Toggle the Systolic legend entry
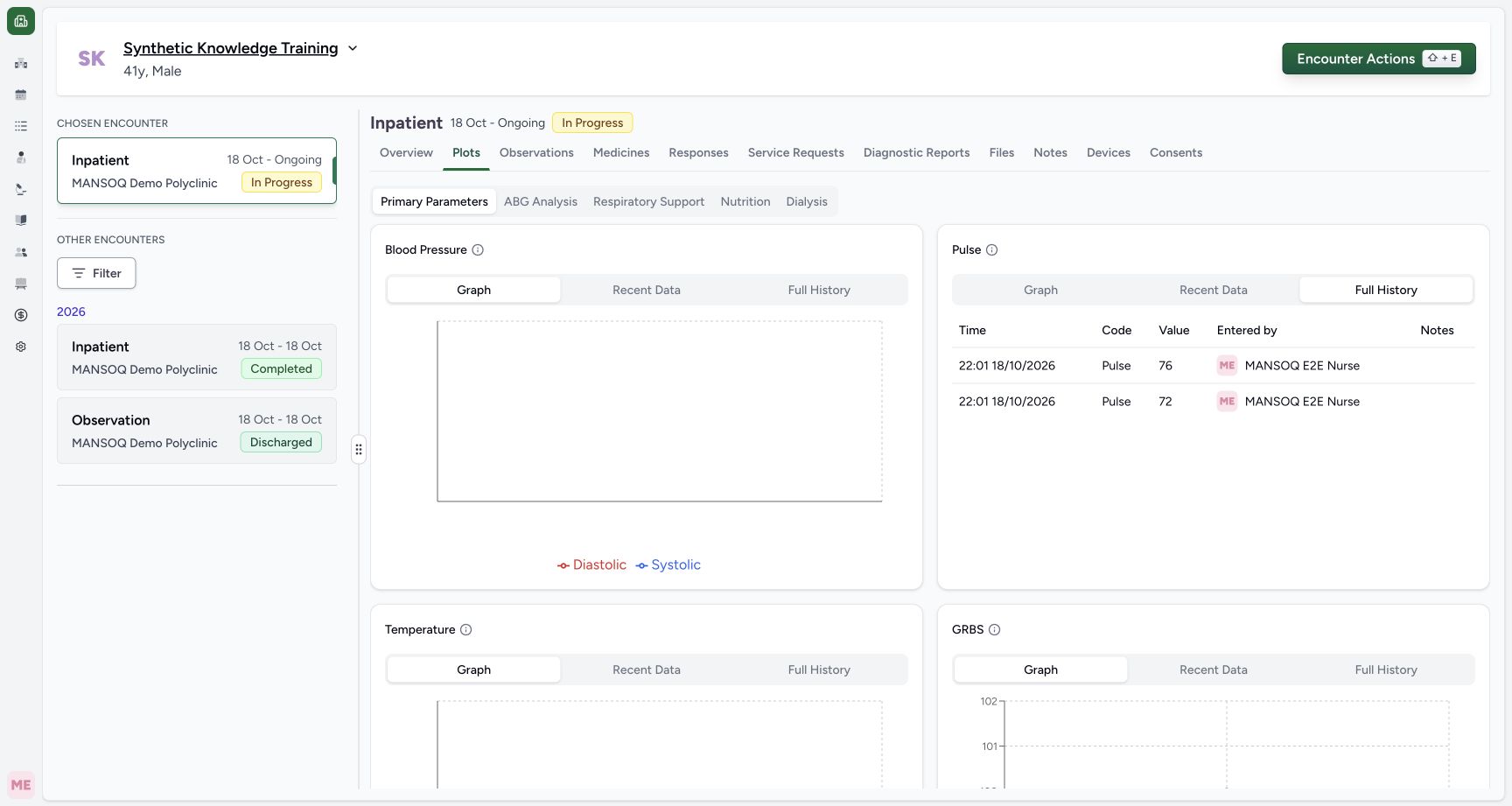This screenshot has height=806, width=1512. 668,565
